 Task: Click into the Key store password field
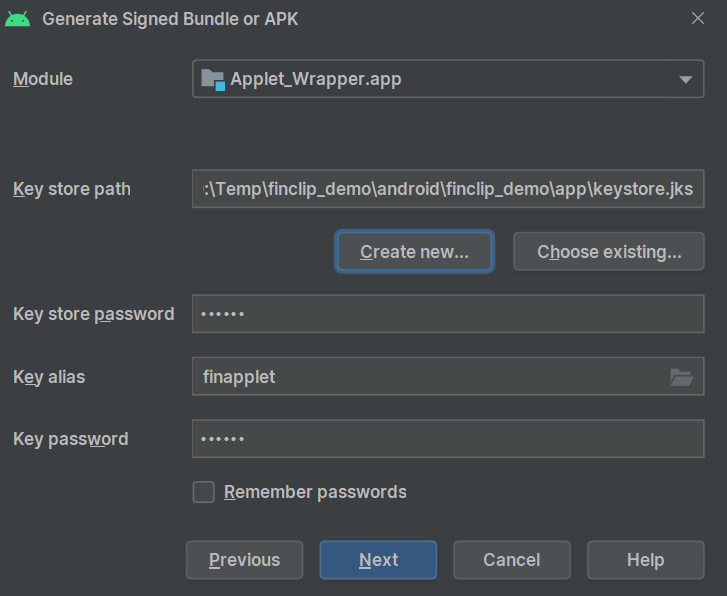(x=448, y=314)
